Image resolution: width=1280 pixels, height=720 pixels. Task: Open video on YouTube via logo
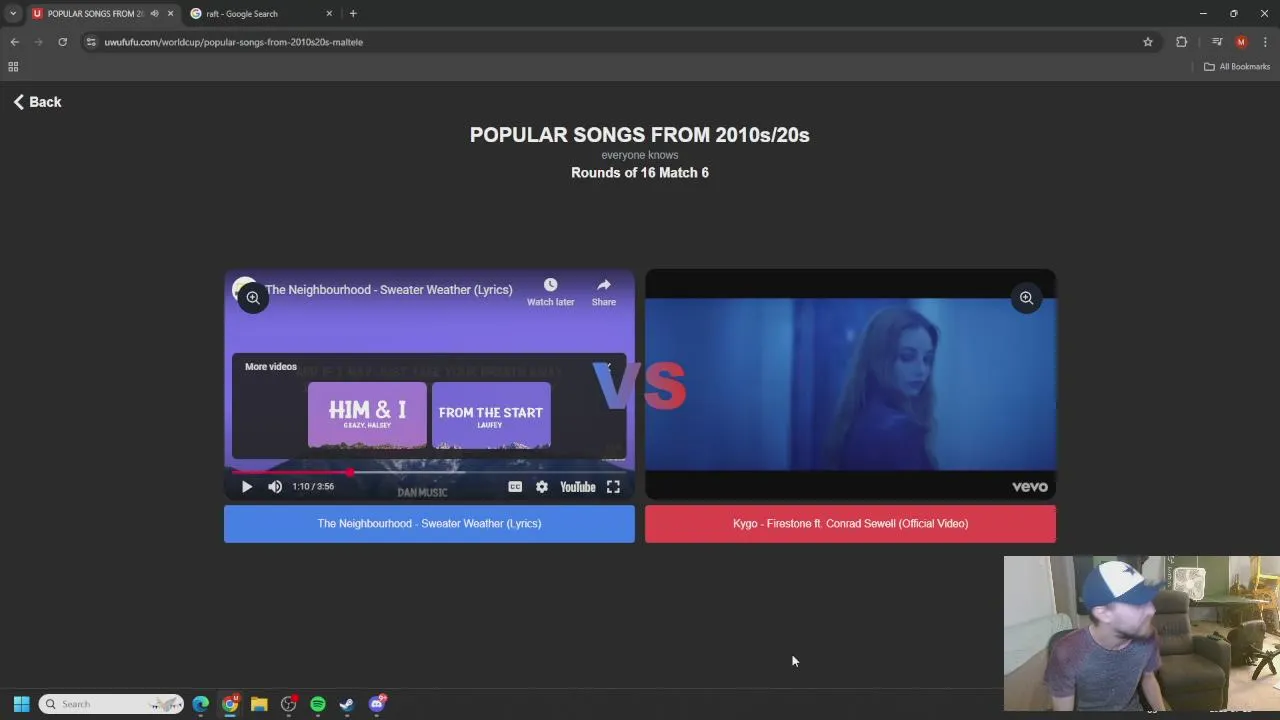578,487
